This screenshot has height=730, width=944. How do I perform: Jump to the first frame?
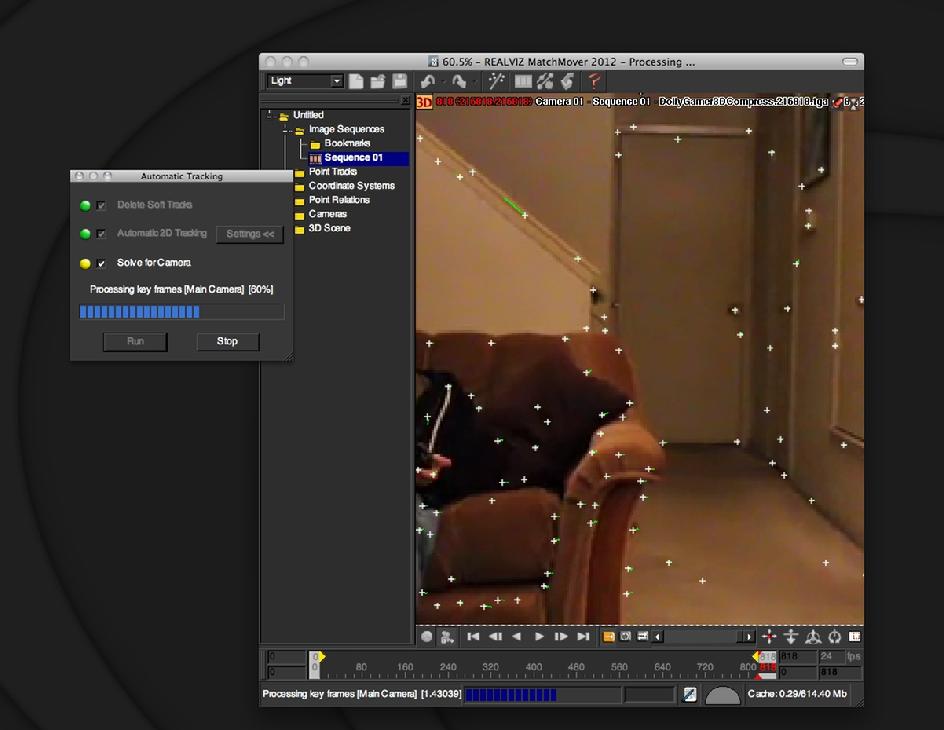coord(473,637)
